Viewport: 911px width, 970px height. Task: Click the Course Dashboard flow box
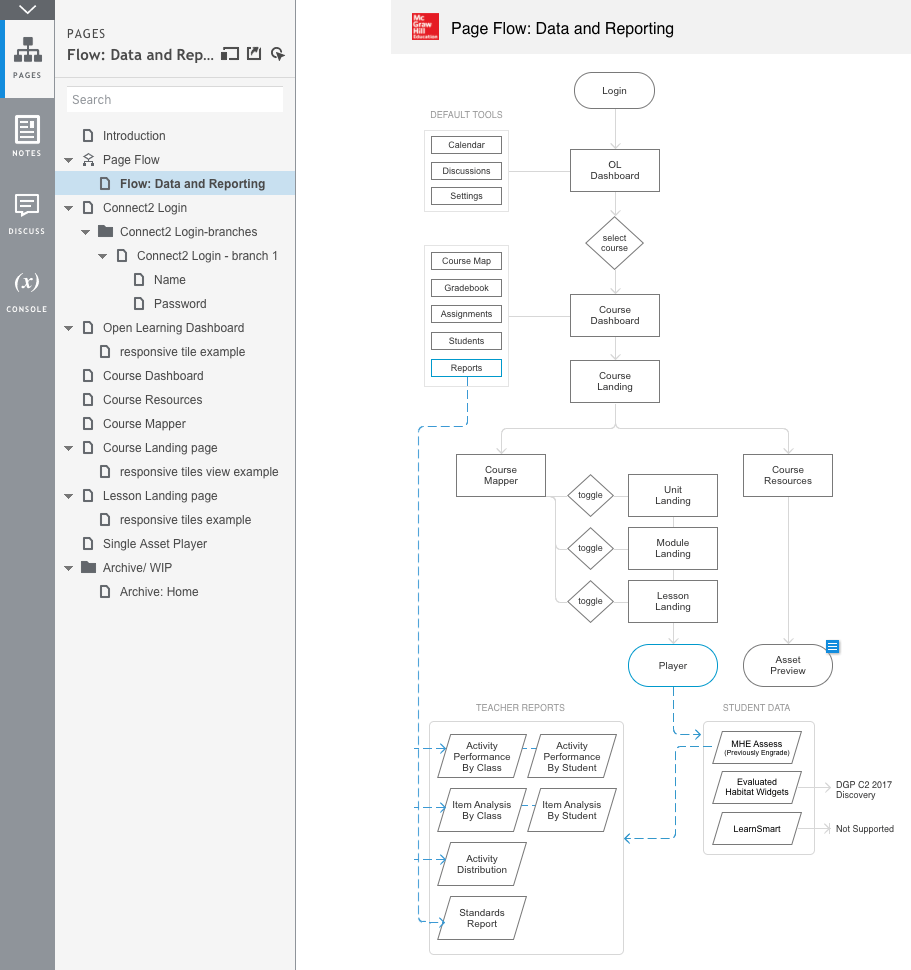(615, 315)
